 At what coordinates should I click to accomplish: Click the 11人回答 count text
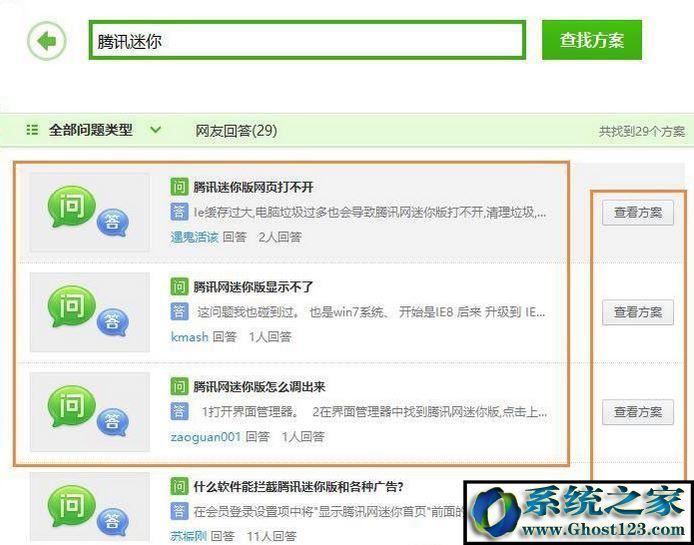point(271,537)
